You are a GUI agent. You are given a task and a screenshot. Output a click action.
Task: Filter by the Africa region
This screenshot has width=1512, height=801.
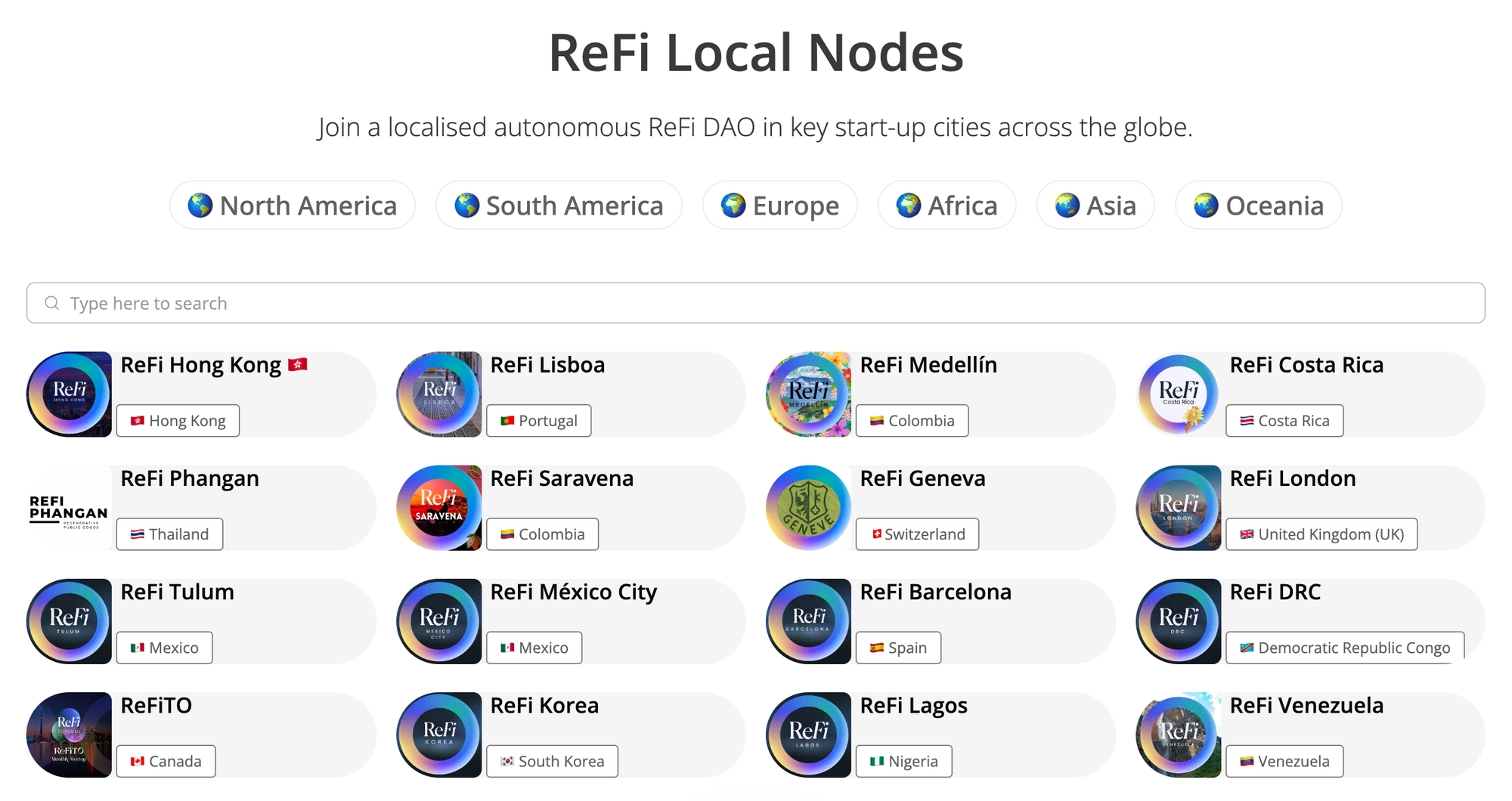point(947,206)
